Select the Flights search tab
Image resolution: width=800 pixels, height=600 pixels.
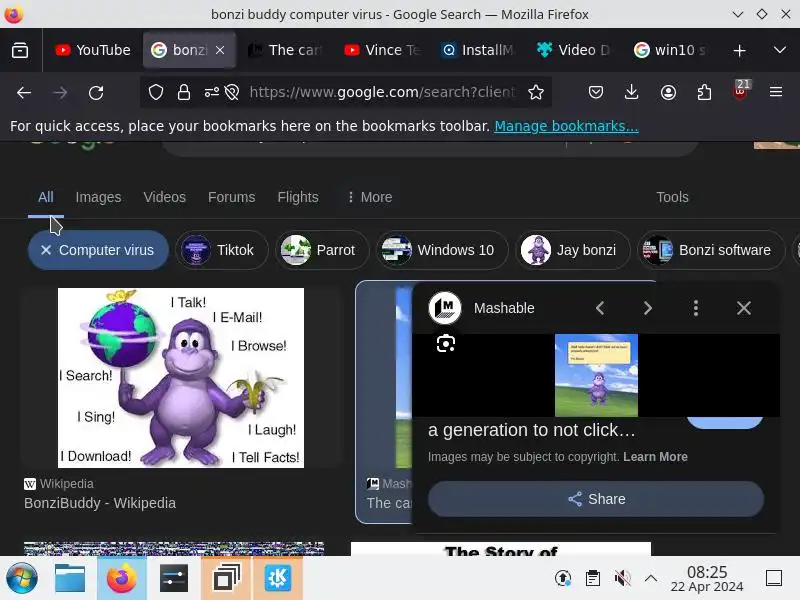click(x=298, y=197)
